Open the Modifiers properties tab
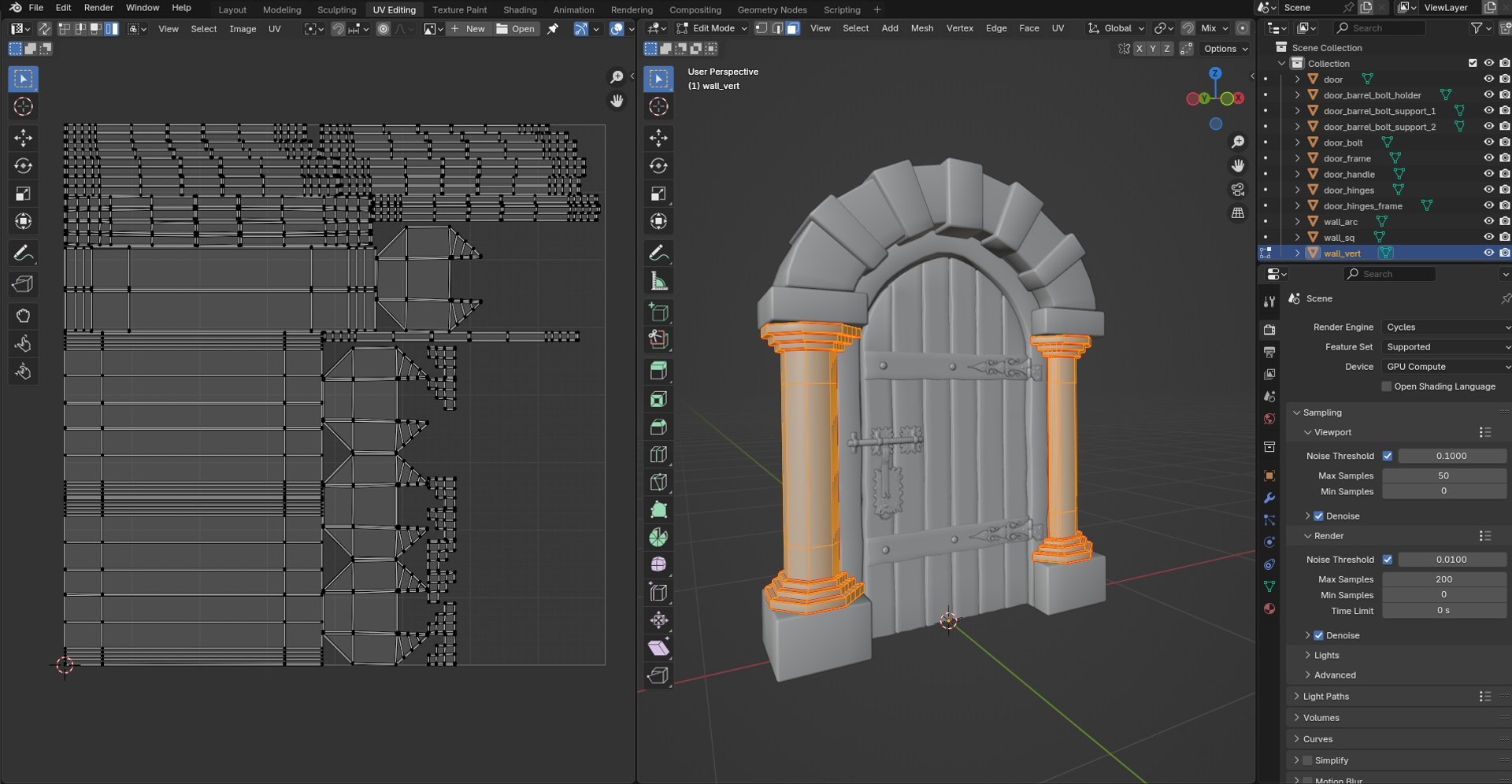This screenshot has height=784, width=1512. (x=1269, y=498)
